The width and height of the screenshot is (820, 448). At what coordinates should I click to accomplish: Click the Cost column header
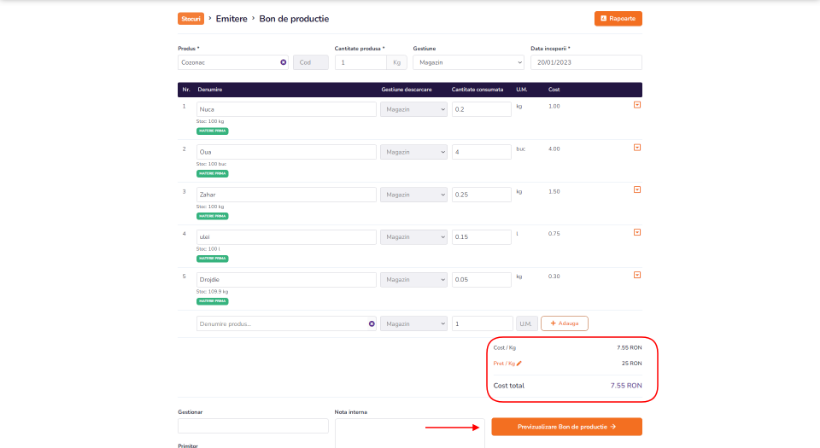point(554,89)
